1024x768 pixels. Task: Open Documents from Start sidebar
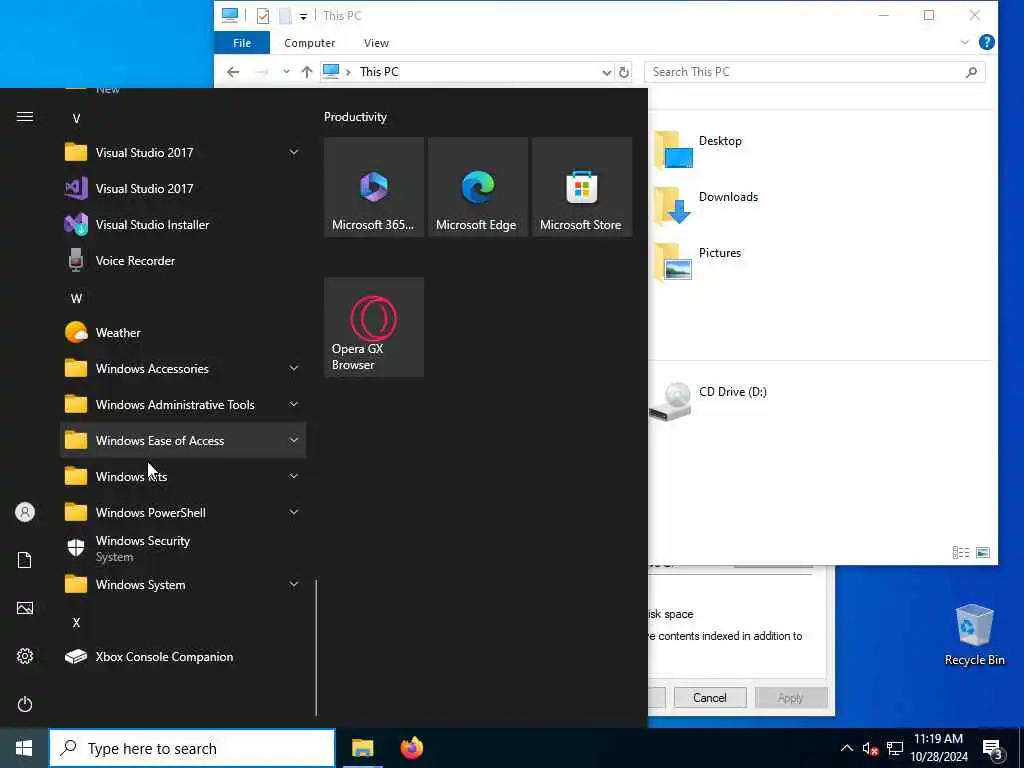pyautogui.click(x=25, y=560)
